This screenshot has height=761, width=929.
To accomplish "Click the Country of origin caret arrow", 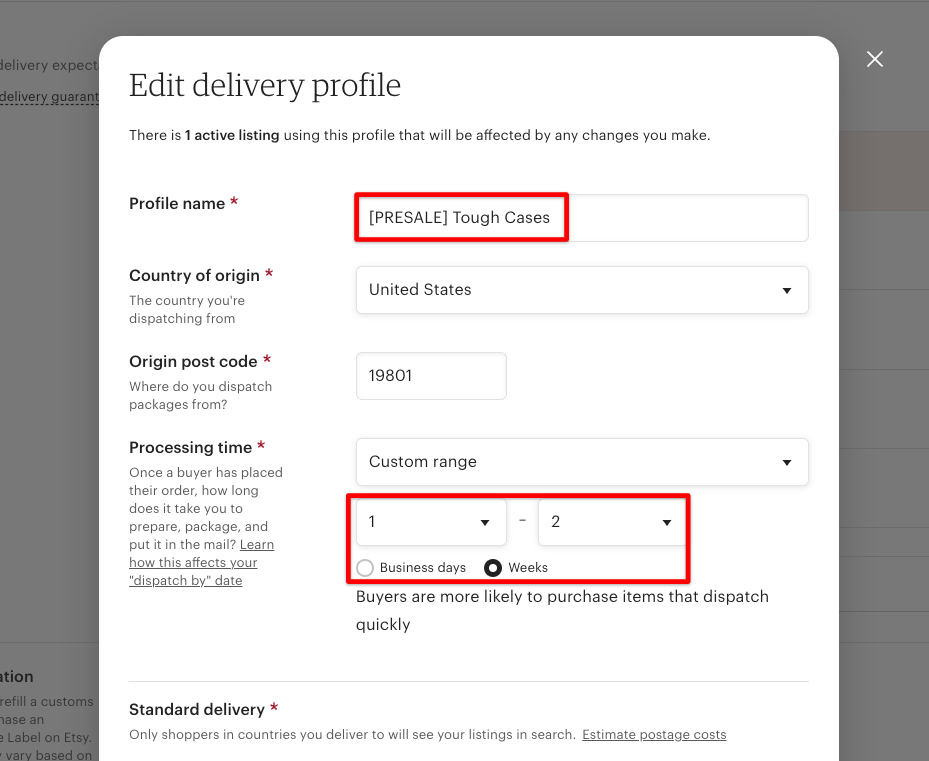I will 787,290.
